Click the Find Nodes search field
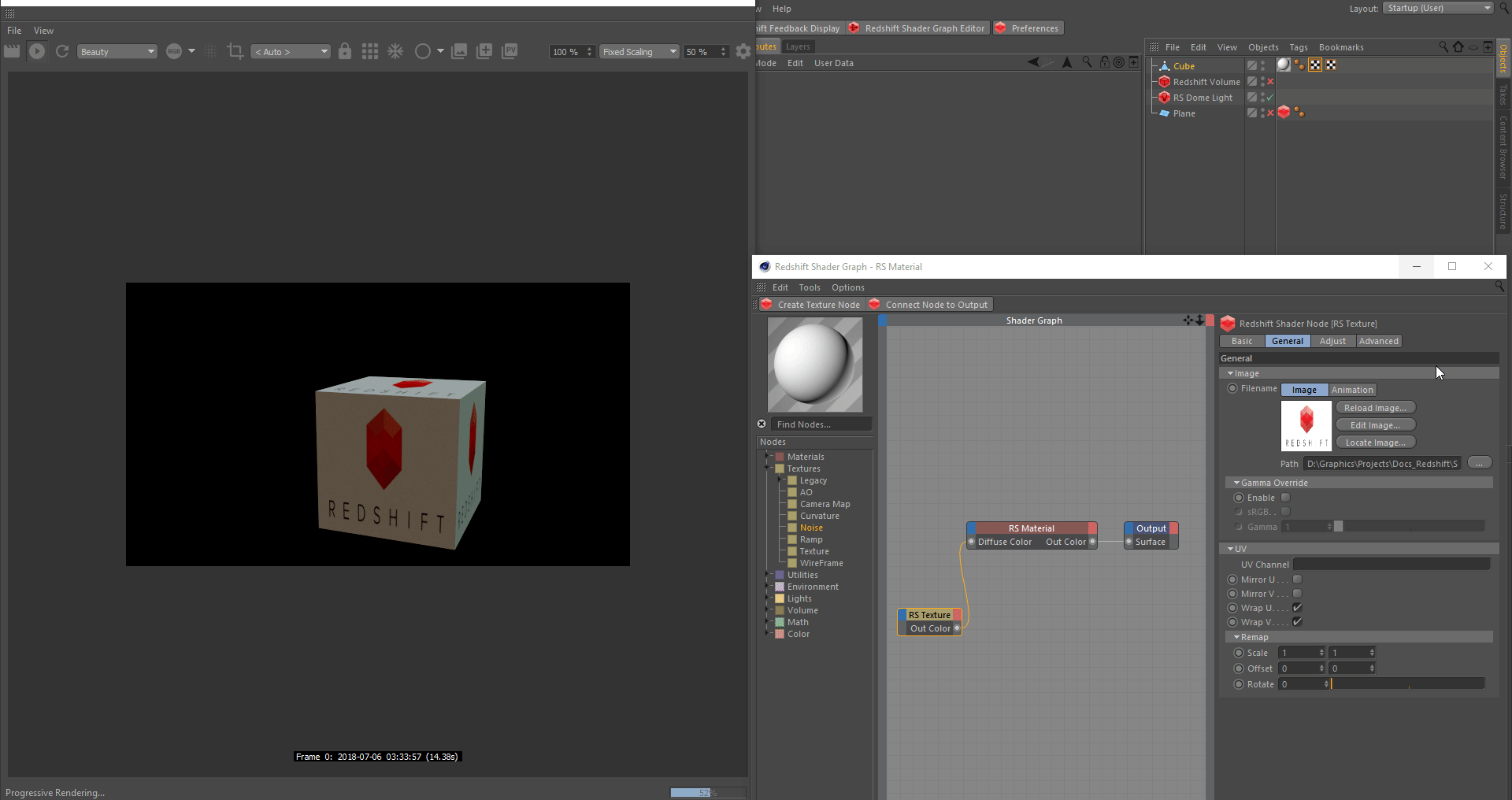Screen dimensions: 1512x800 tap(821, 424)
